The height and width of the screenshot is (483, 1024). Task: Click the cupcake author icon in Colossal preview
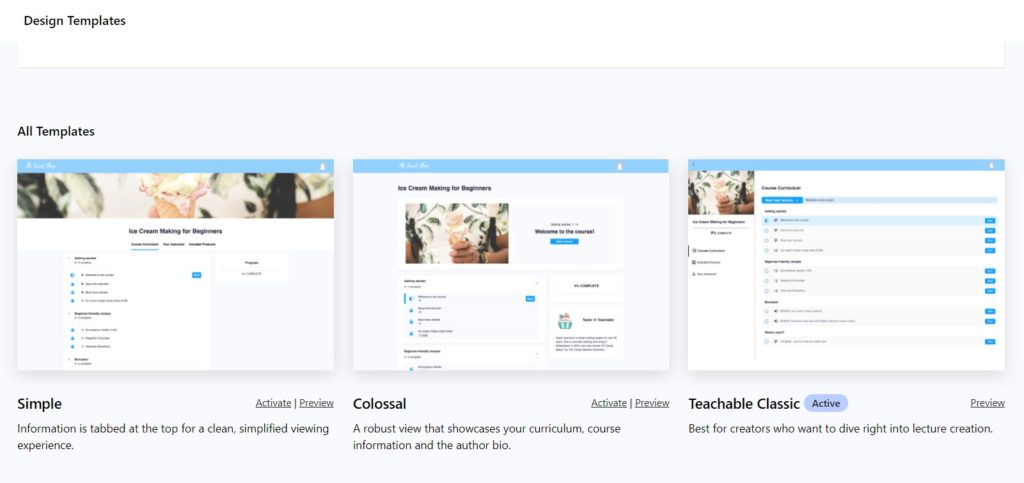click(566, 322)
